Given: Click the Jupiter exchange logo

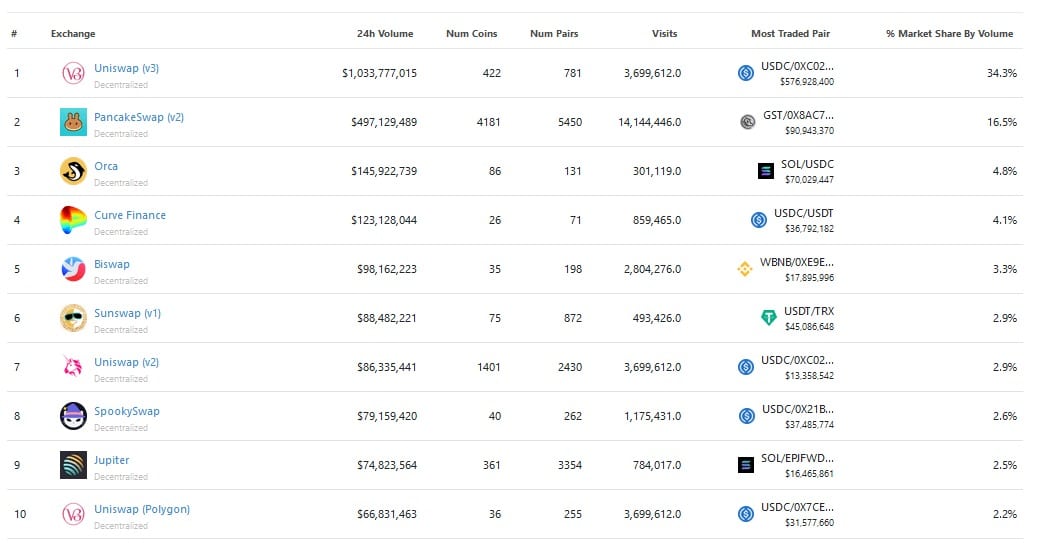Looking at the screenshot, I should pyautogui.click(x=73, y=465).
